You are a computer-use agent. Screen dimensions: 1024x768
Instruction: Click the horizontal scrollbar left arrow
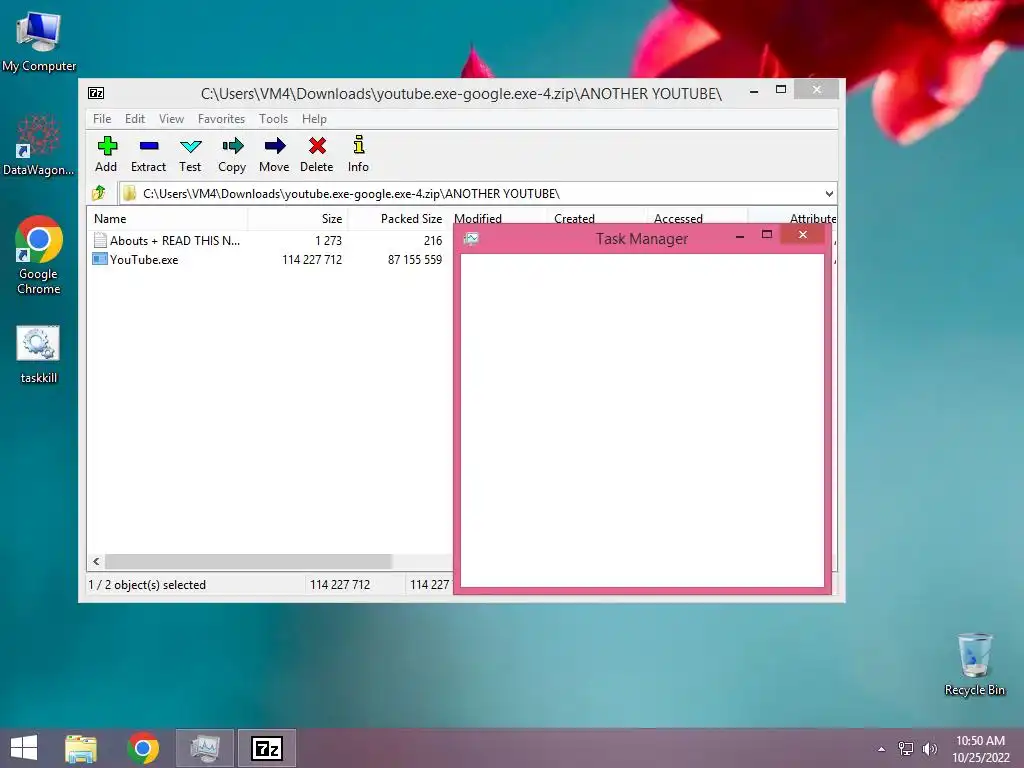coord(96,561)
